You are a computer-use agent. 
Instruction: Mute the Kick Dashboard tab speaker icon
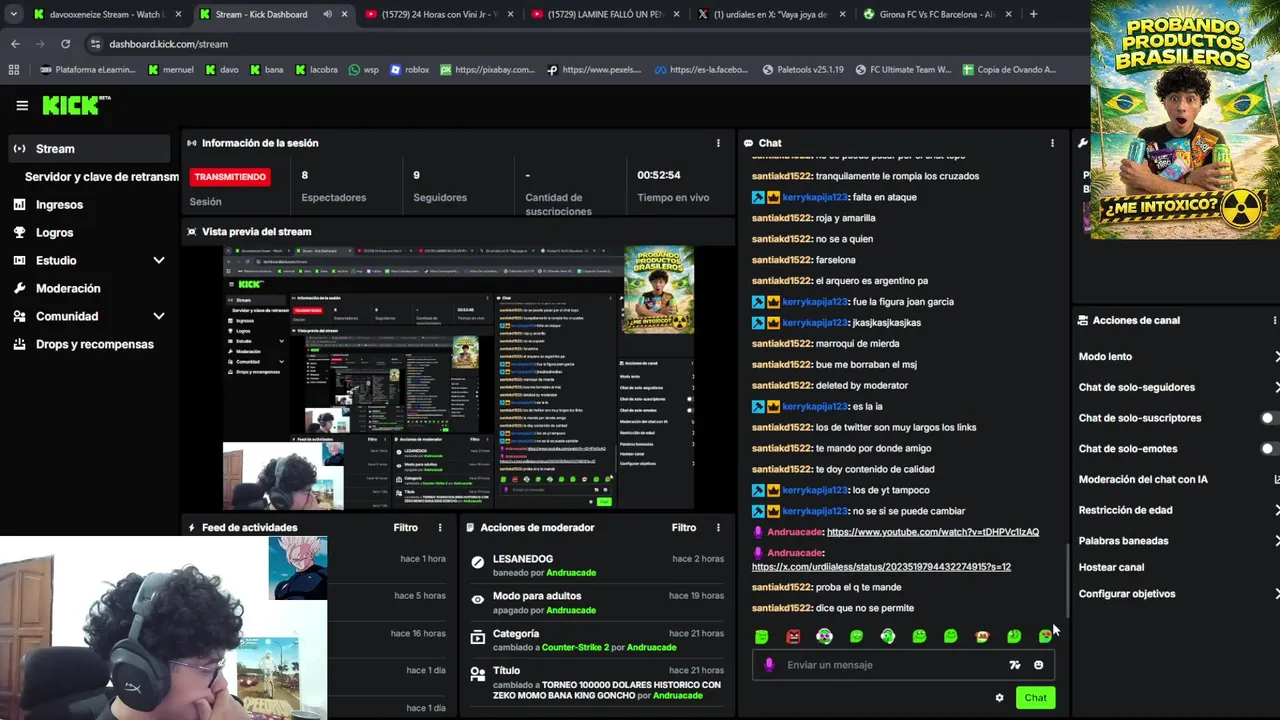[x=327, y=14]
